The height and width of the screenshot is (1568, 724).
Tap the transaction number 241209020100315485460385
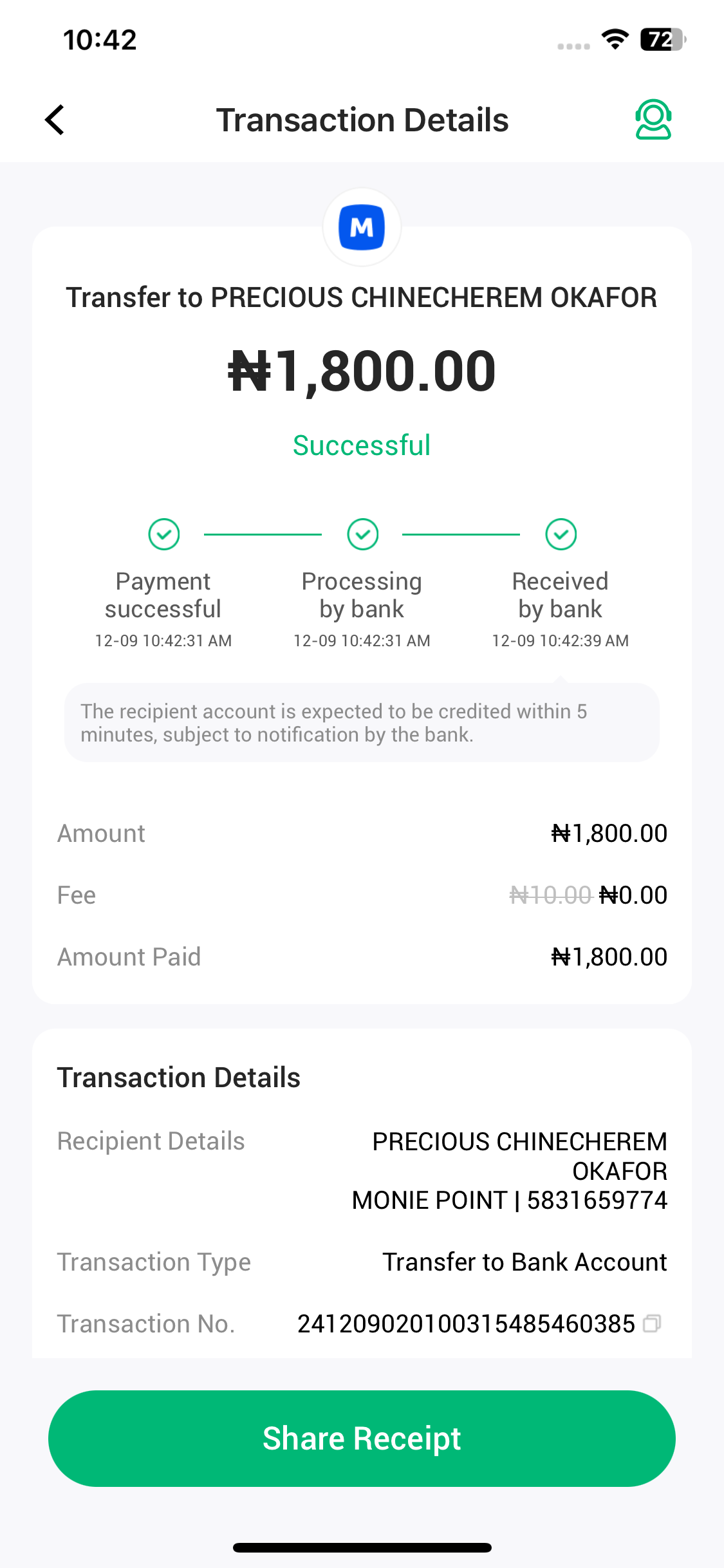(466, 1324)
